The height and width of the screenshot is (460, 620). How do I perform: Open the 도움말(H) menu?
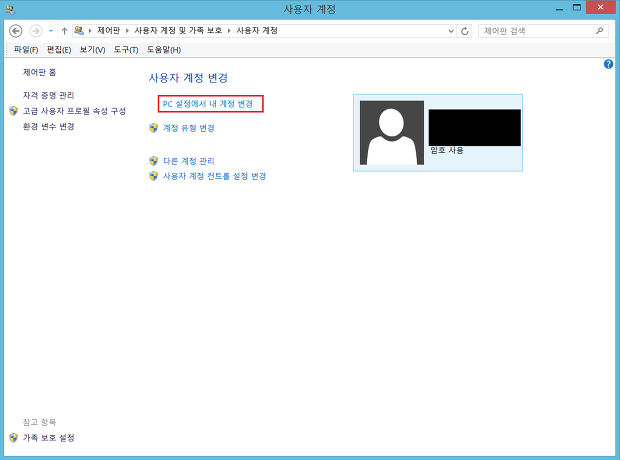(164, 50)
